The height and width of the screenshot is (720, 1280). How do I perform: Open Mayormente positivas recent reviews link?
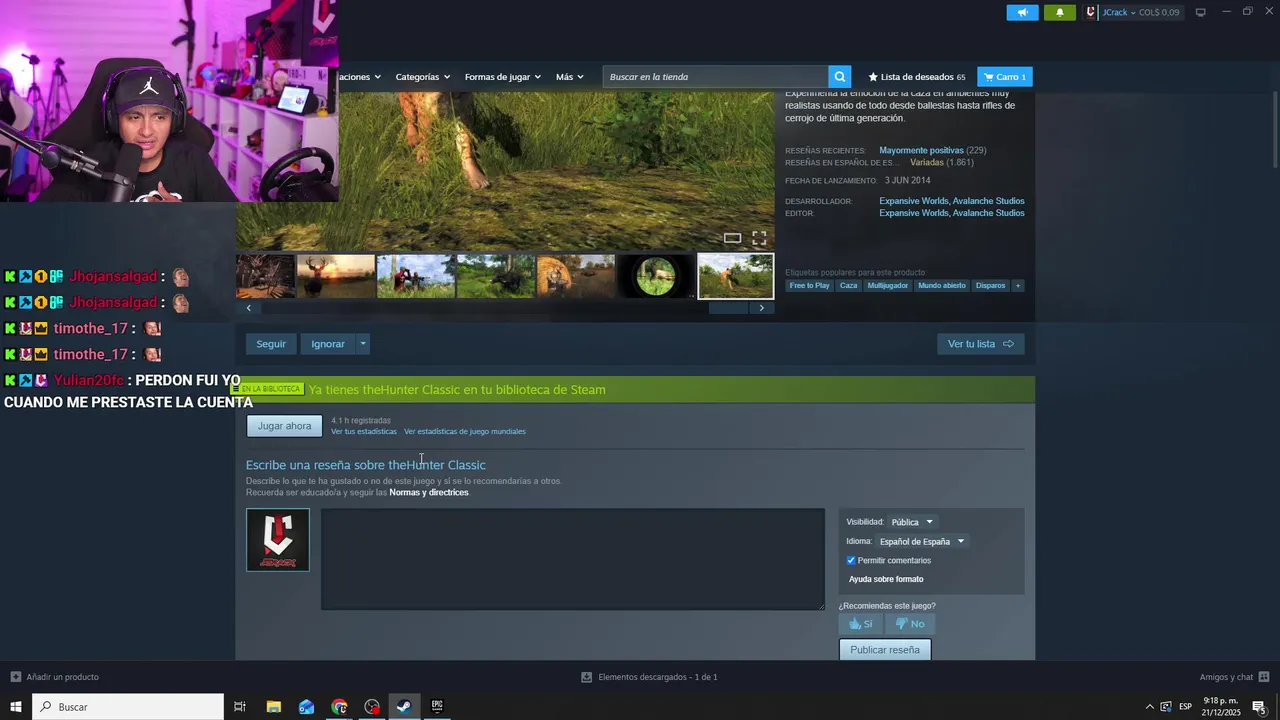click(921, 150)
